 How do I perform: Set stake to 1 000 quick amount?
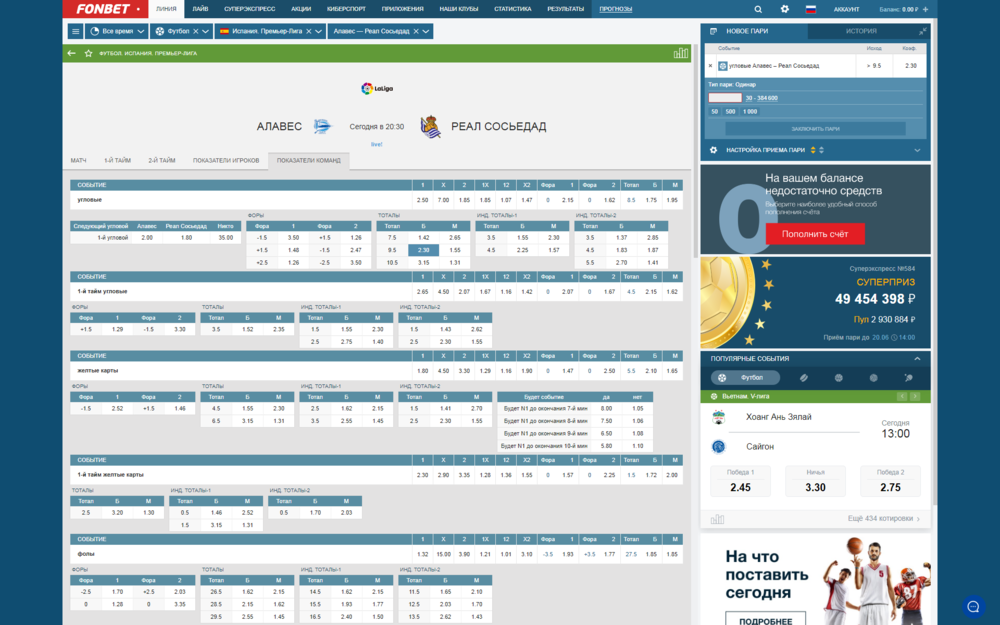coord(750,112)
